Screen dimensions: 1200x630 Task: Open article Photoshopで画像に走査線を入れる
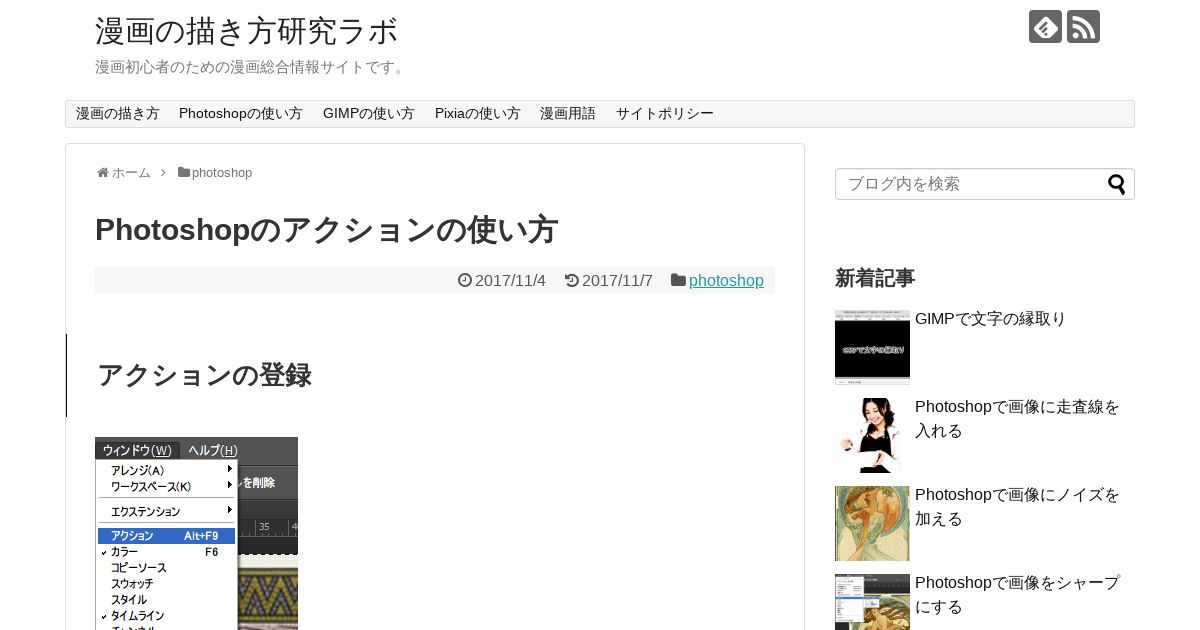[x=1017, y=419]
